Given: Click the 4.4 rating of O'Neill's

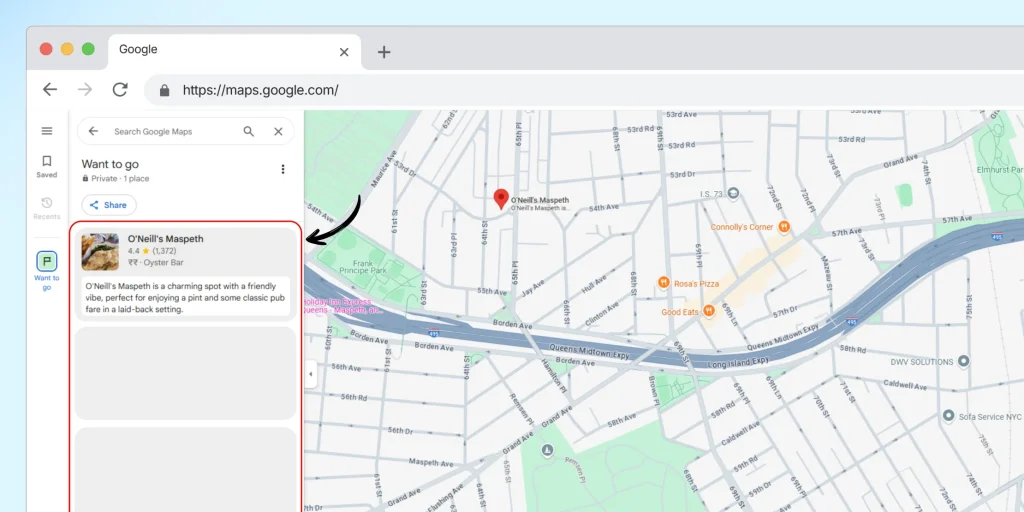Looking at the screenshot, I should (134, 251).
